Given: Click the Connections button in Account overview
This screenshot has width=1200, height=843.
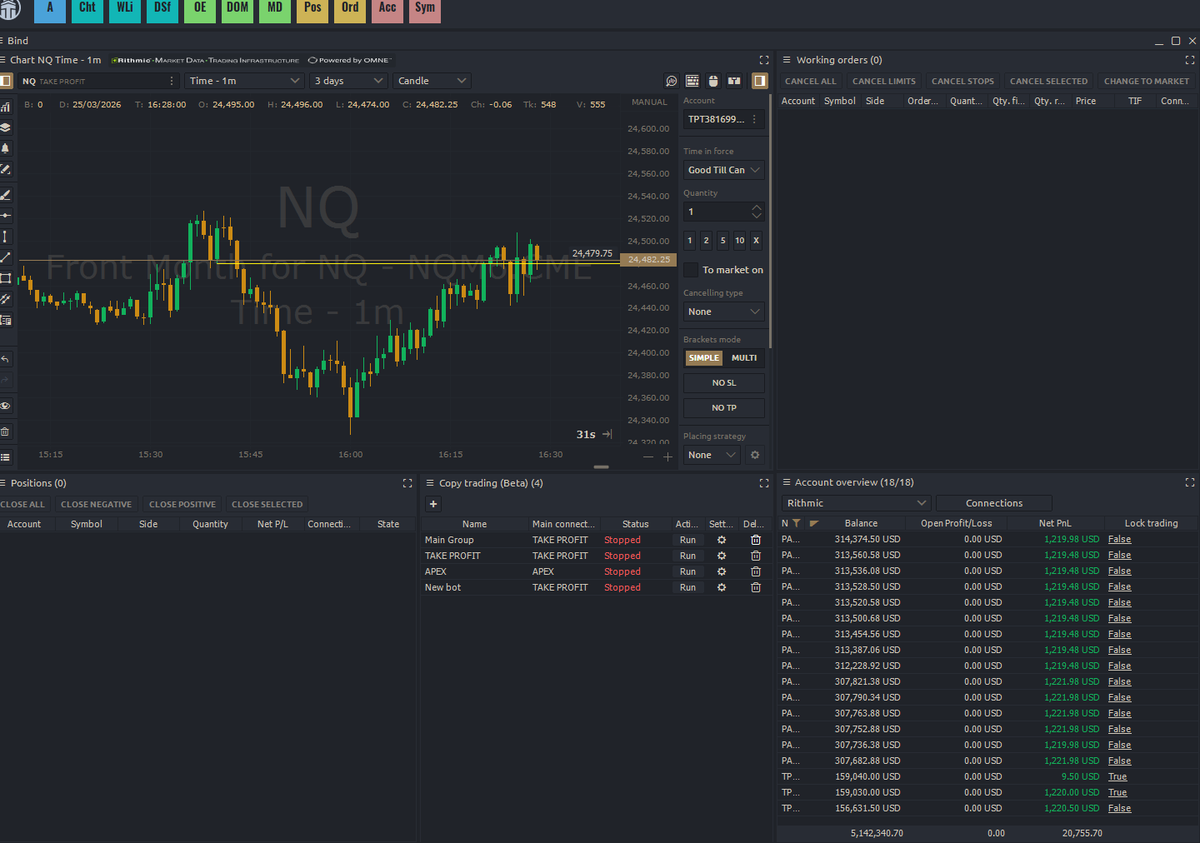Looking at the screenshot, I should point(994,503).
